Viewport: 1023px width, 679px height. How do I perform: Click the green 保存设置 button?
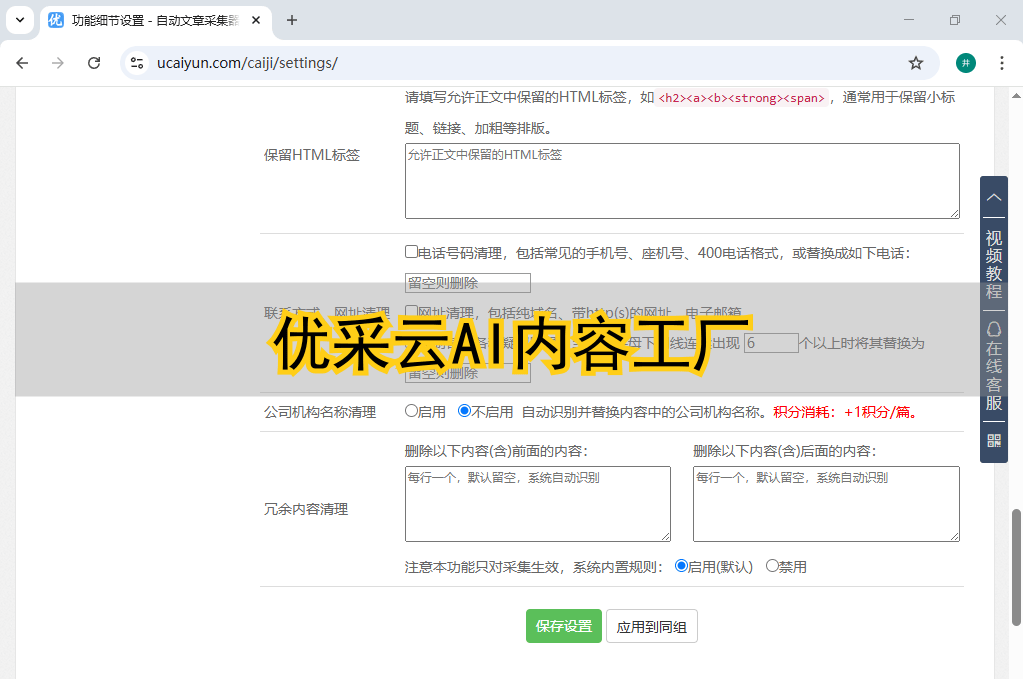point(563,626)
